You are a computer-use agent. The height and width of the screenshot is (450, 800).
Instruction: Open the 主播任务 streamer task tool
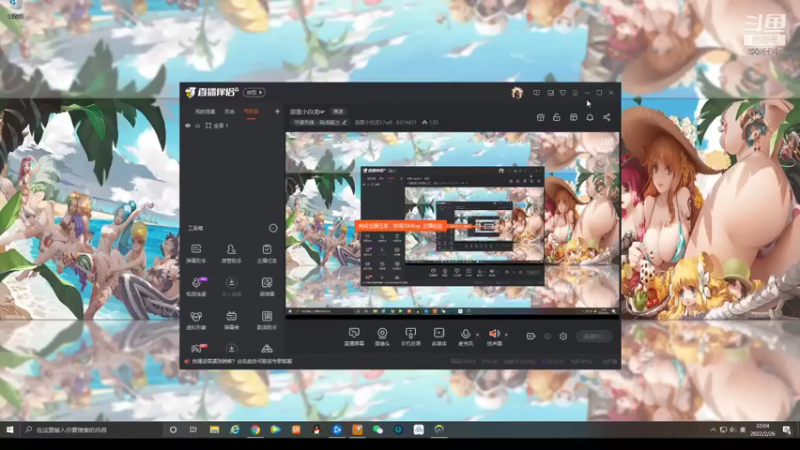(267, 254)
